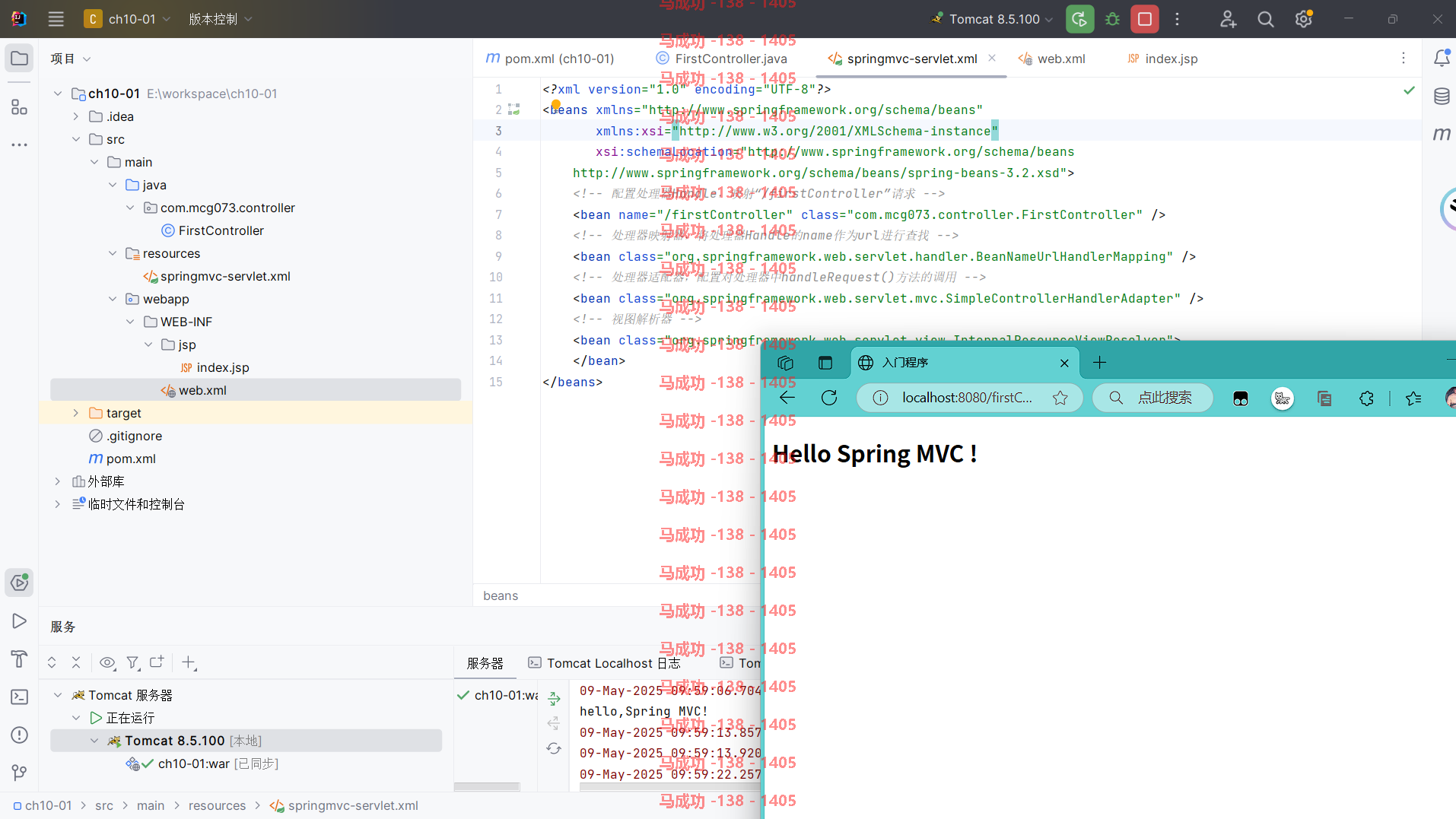Switch to web.xml editor tab
The width and height of the screenshot is (1456, 819).
(x=1052, y=59)
